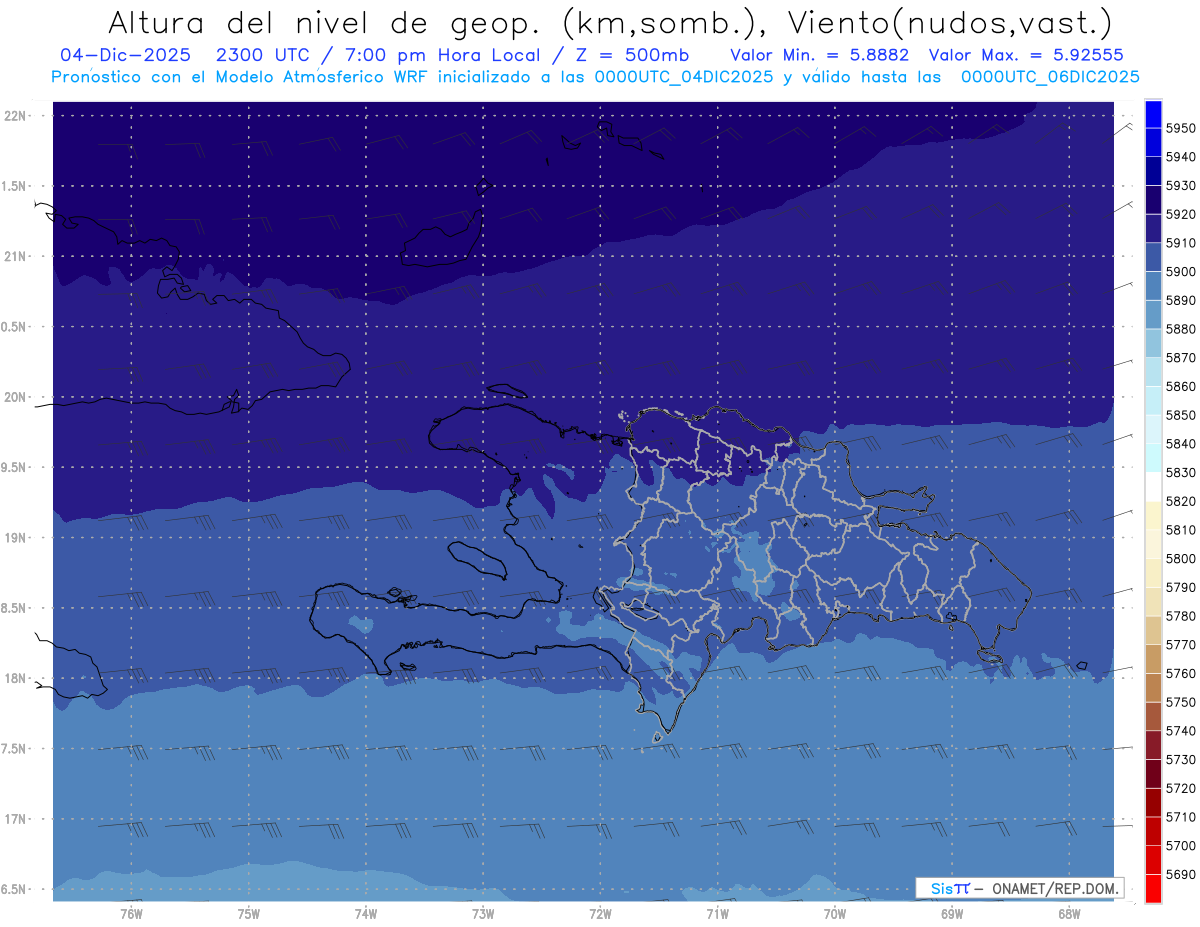
Task: Click the colorbar label '5860'
Action: [1181, 386]
